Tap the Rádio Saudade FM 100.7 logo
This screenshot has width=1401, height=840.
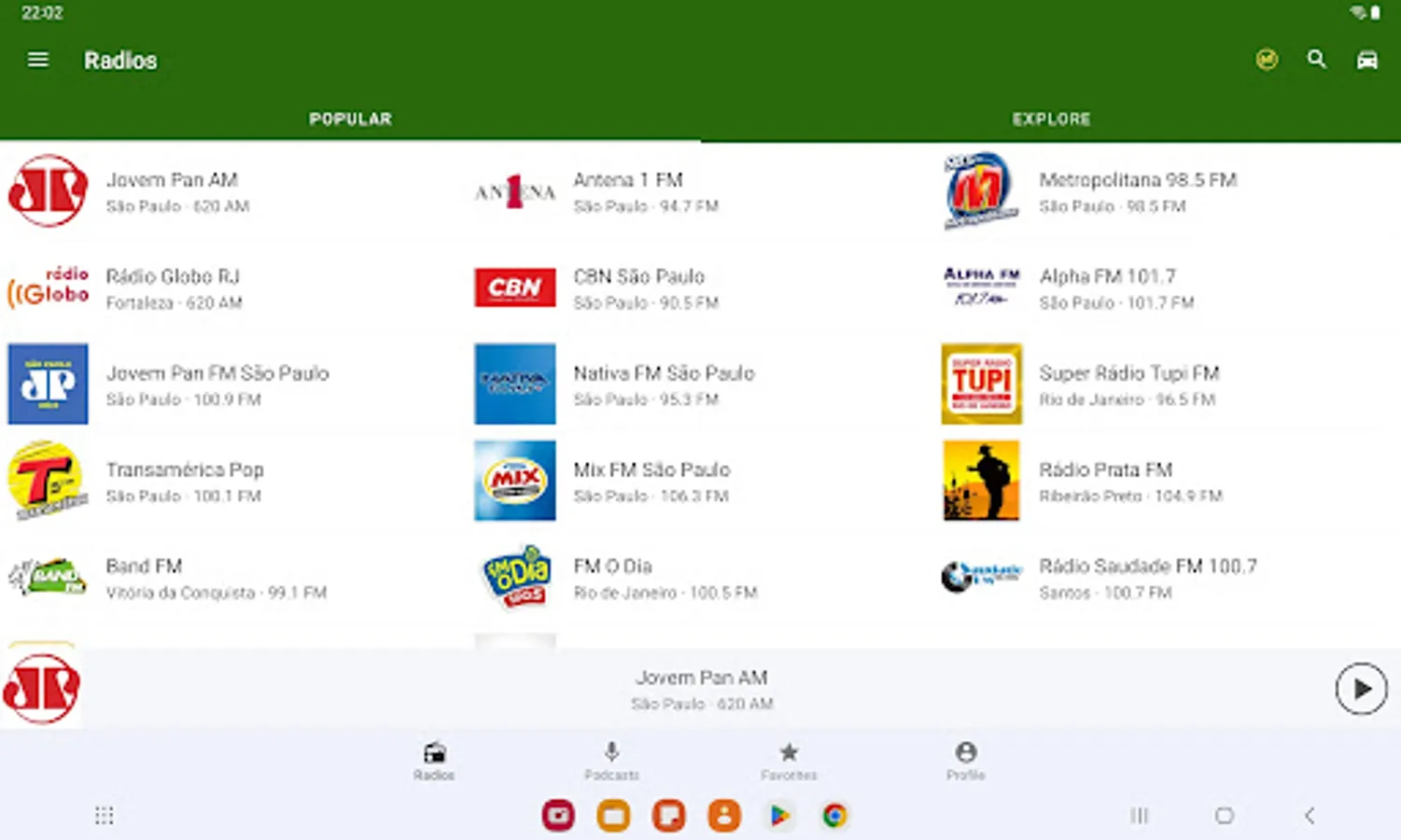(x=981, y=576)
